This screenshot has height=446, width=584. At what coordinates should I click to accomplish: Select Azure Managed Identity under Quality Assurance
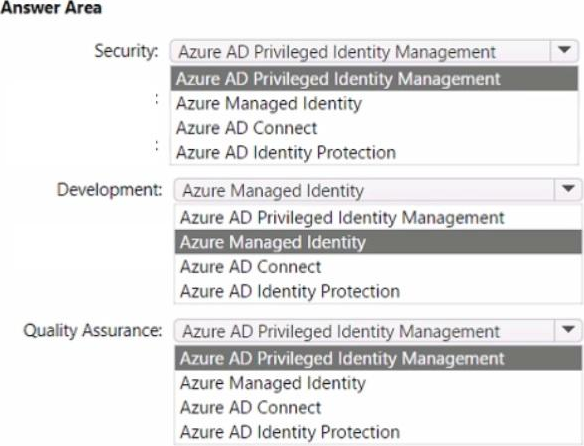378,383
